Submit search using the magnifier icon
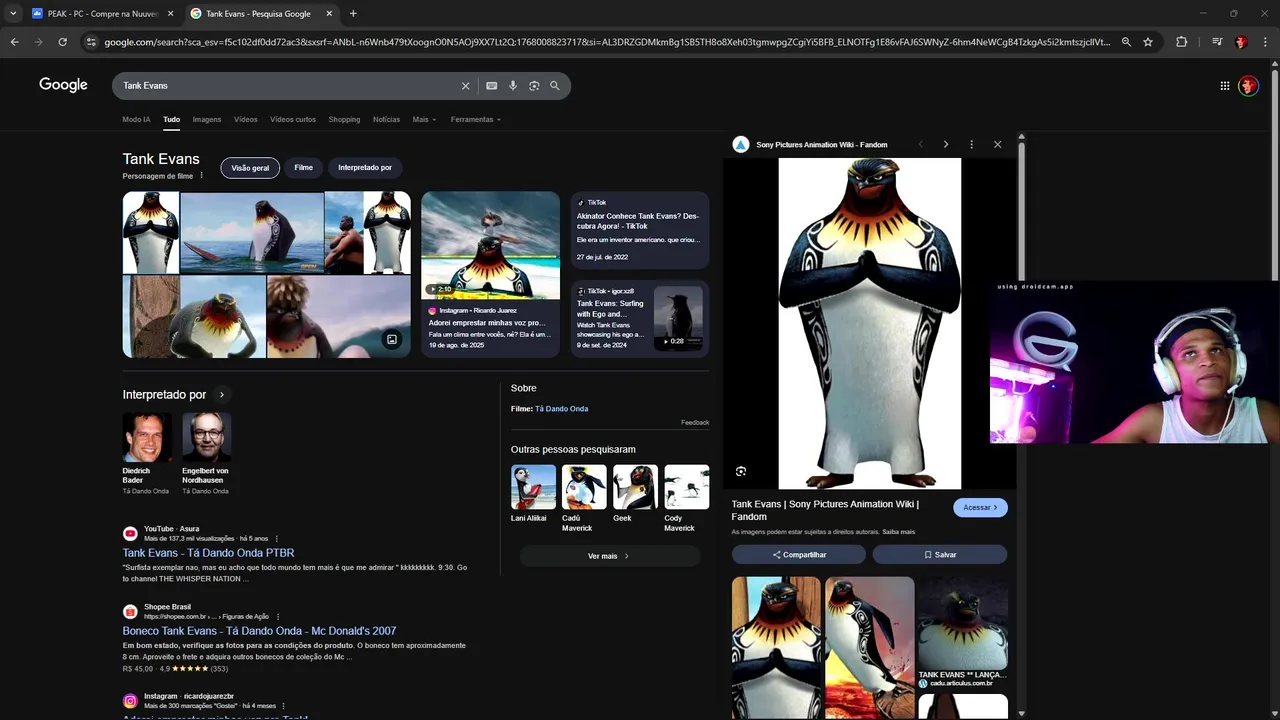Viewport: 1280px width, 720px height. coord(555,86)
